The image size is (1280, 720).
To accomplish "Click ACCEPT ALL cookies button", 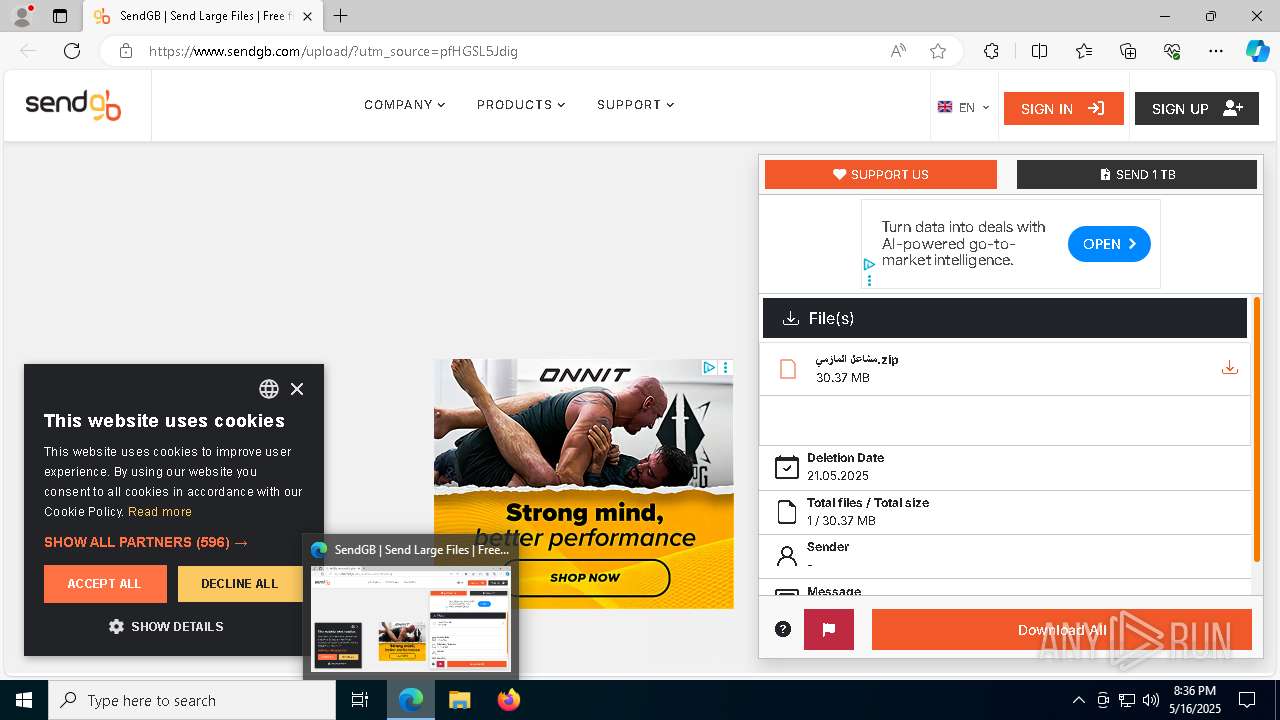I will (105, 584).
